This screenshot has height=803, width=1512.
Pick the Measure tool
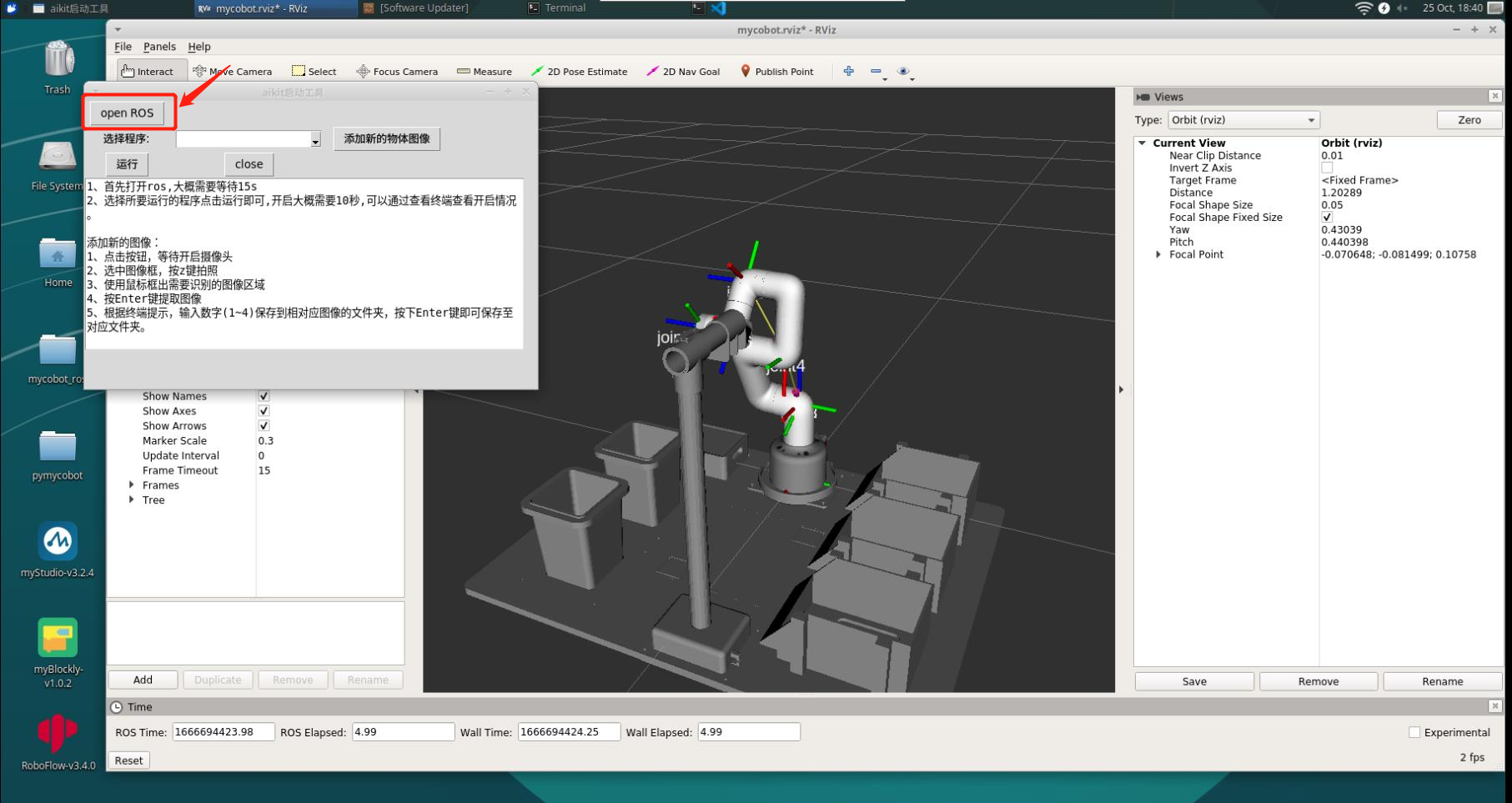(x=485, y=72)
